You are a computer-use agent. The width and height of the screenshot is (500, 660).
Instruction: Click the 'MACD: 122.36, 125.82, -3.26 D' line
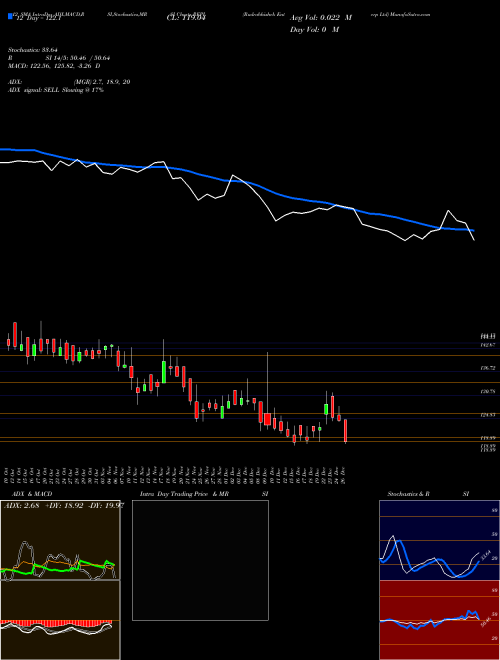coord(54,66)
